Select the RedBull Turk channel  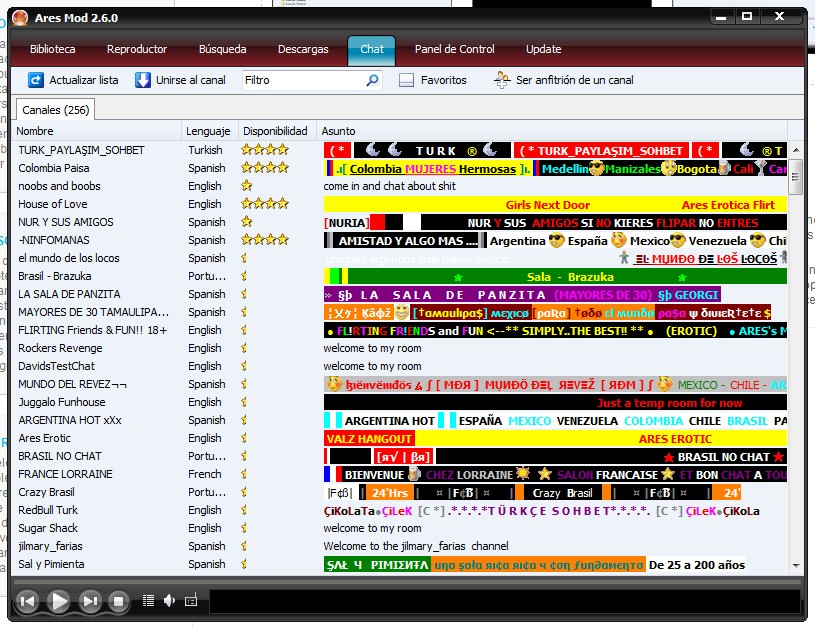click(x=399, y=510)
